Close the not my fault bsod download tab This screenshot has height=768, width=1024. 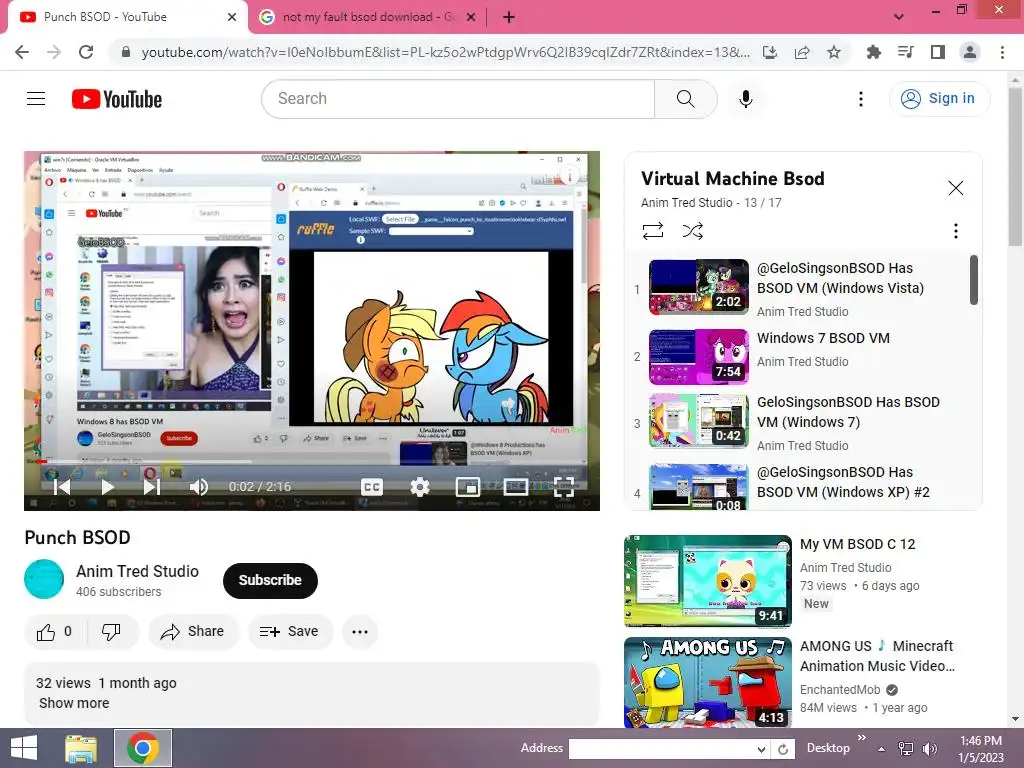[472, 17]
